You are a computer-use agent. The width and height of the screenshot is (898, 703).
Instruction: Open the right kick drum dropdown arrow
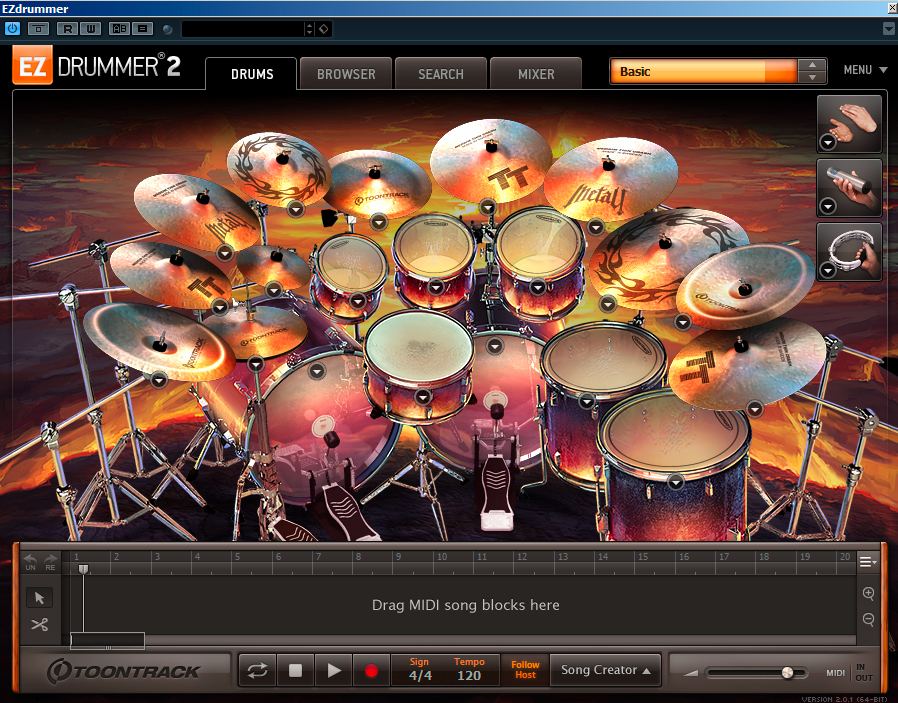coord(495,346)
